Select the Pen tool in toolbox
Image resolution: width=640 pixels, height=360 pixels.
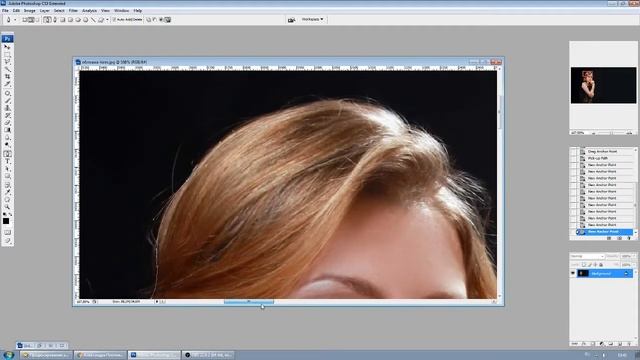7,154
